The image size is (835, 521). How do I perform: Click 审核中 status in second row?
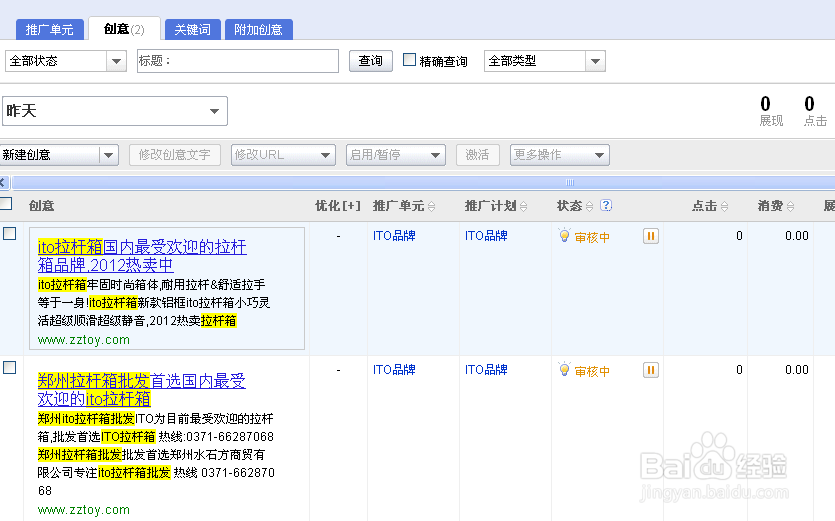click(592, 371)
